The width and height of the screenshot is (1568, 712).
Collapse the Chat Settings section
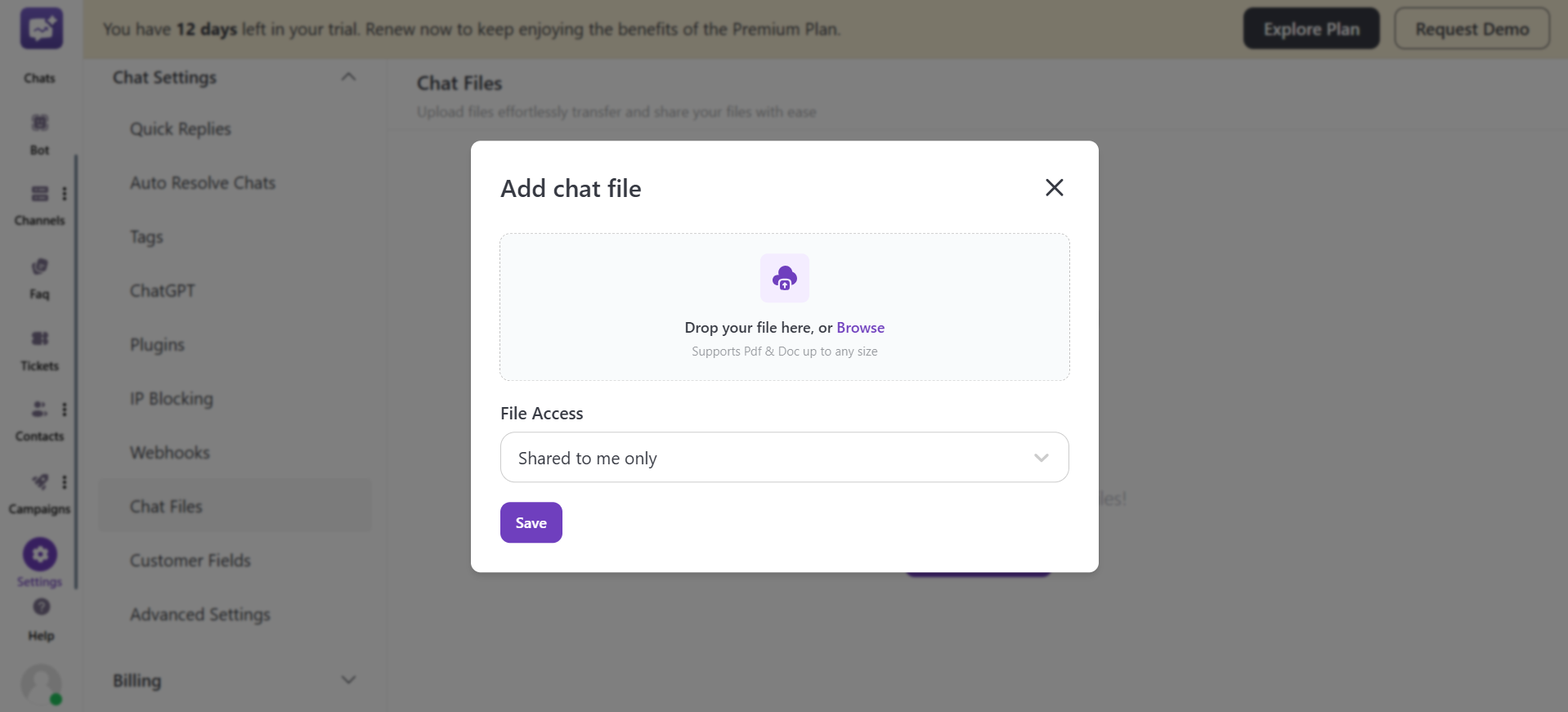click(348, 76)
